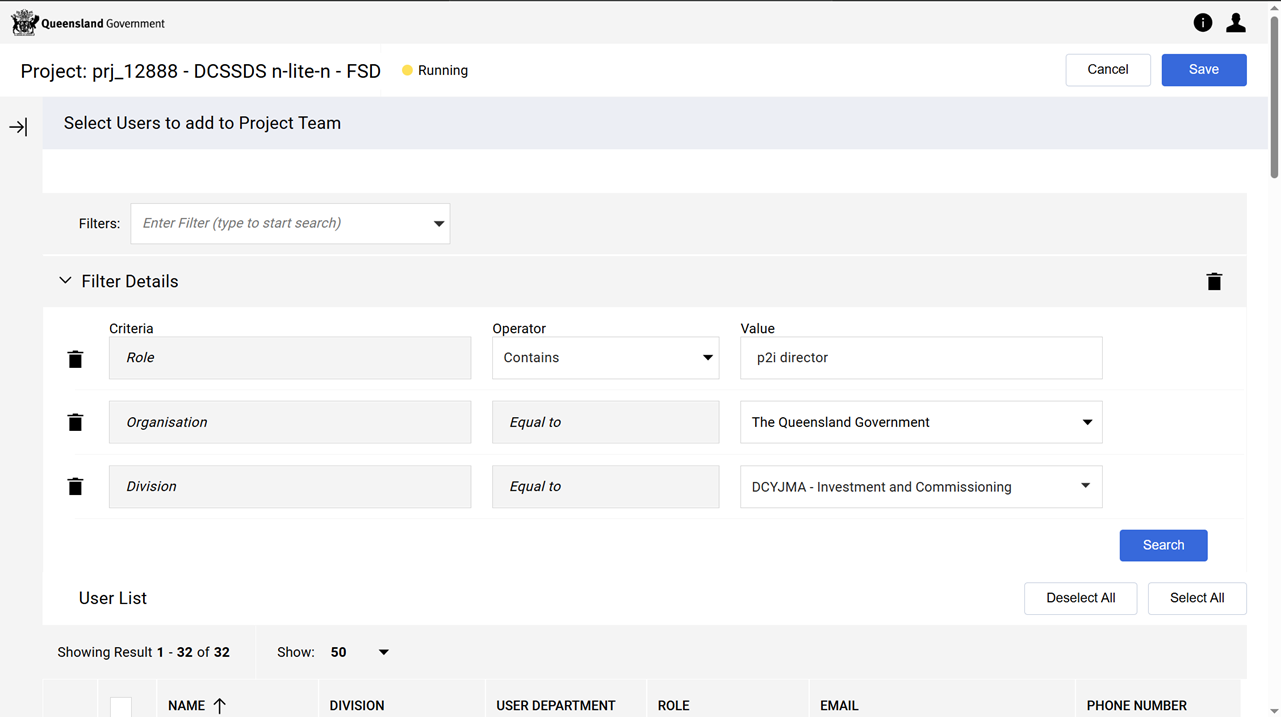This screenshot has height=717, width=1281.
Task: Sort by NAME column arrow
Action: [x=219, y=706]
